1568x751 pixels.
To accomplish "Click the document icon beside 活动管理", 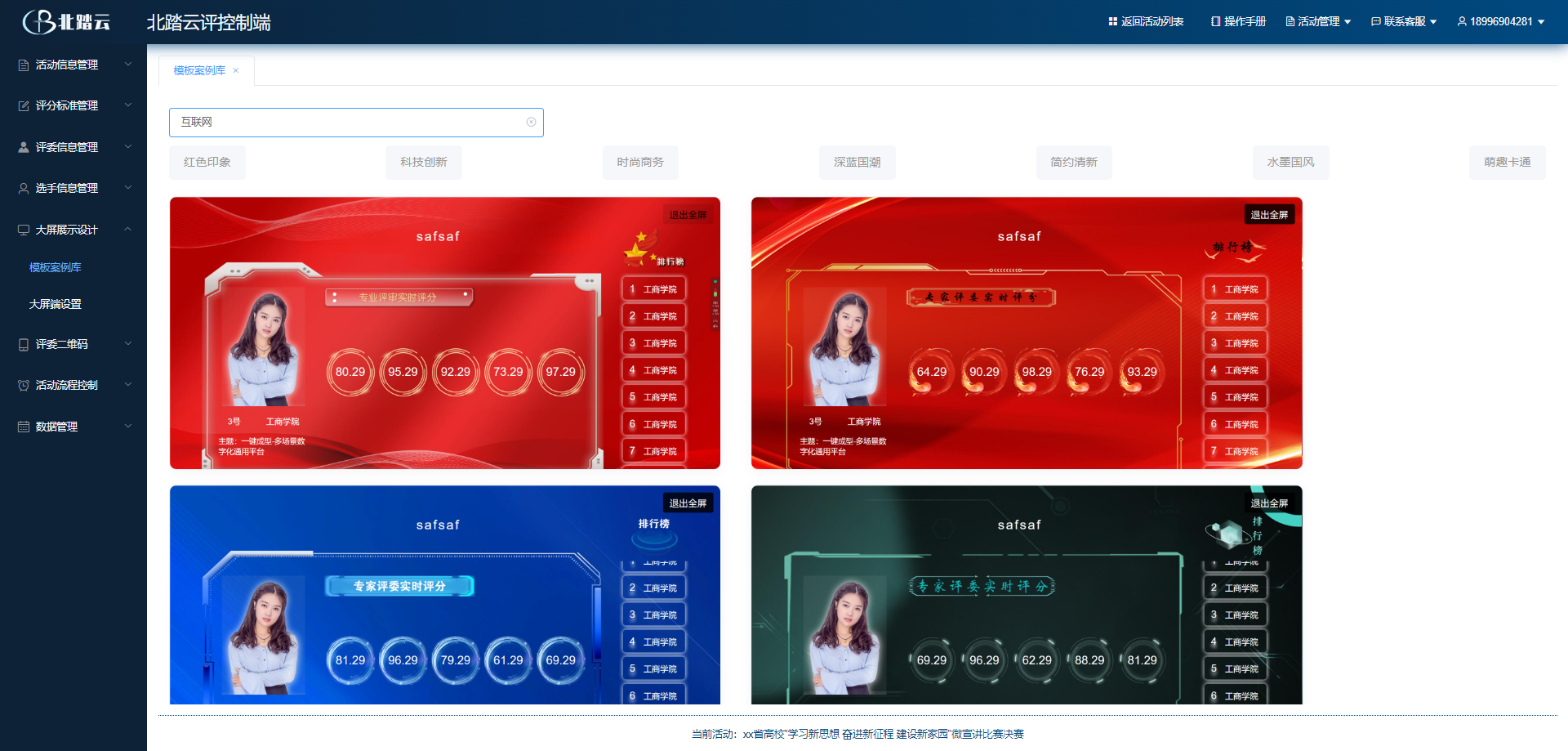I will (x=1290, y=21).
